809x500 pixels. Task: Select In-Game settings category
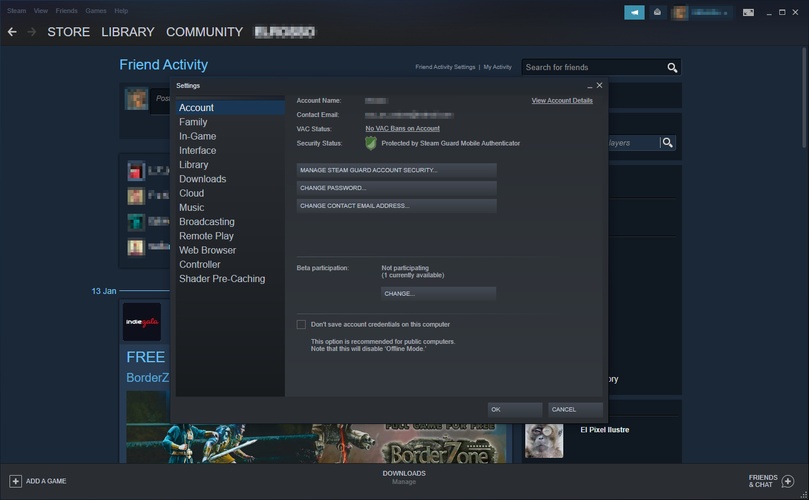click(230, 136)
